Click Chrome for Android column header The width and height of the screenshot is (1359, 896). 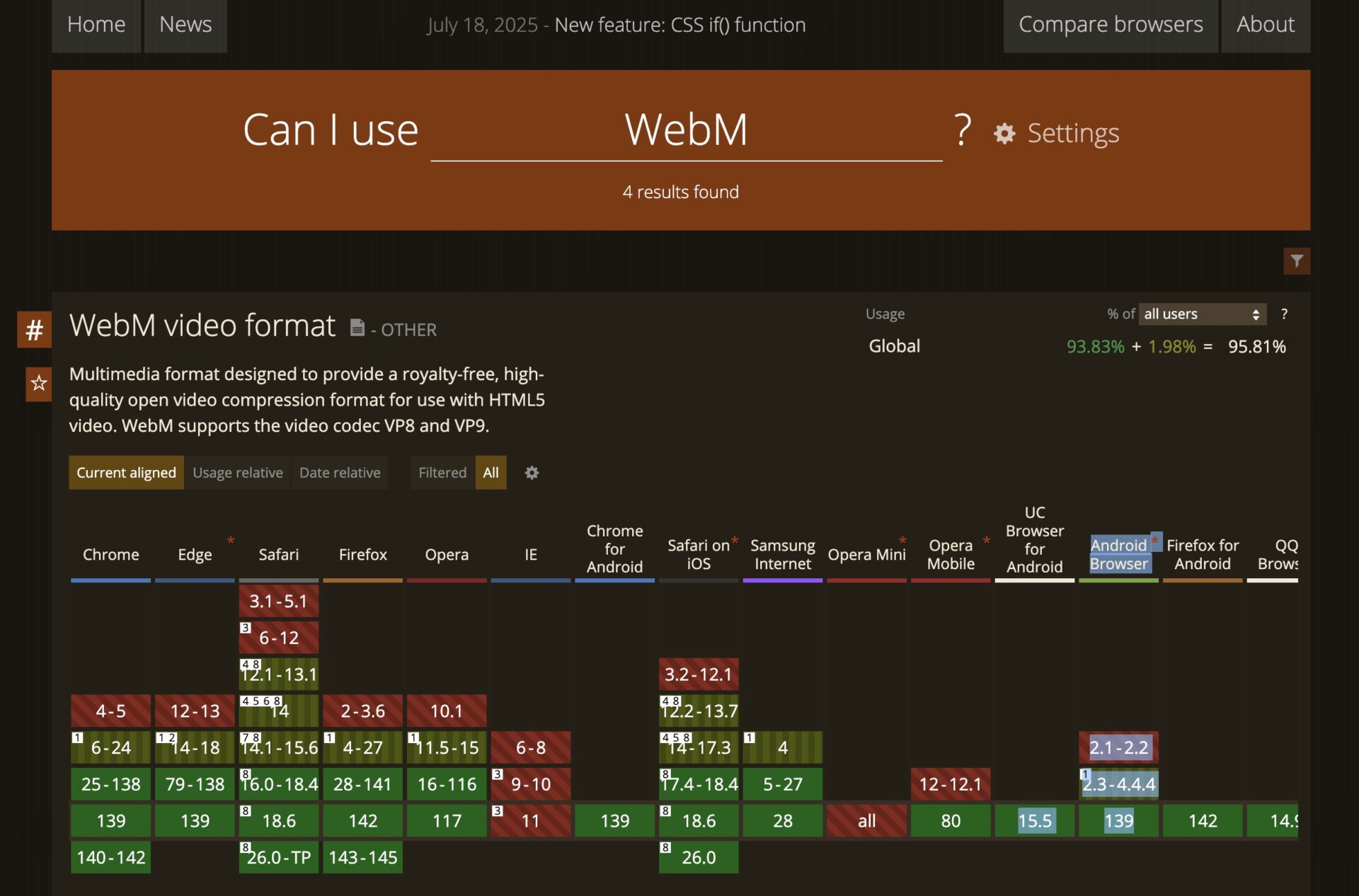(614, 548)
